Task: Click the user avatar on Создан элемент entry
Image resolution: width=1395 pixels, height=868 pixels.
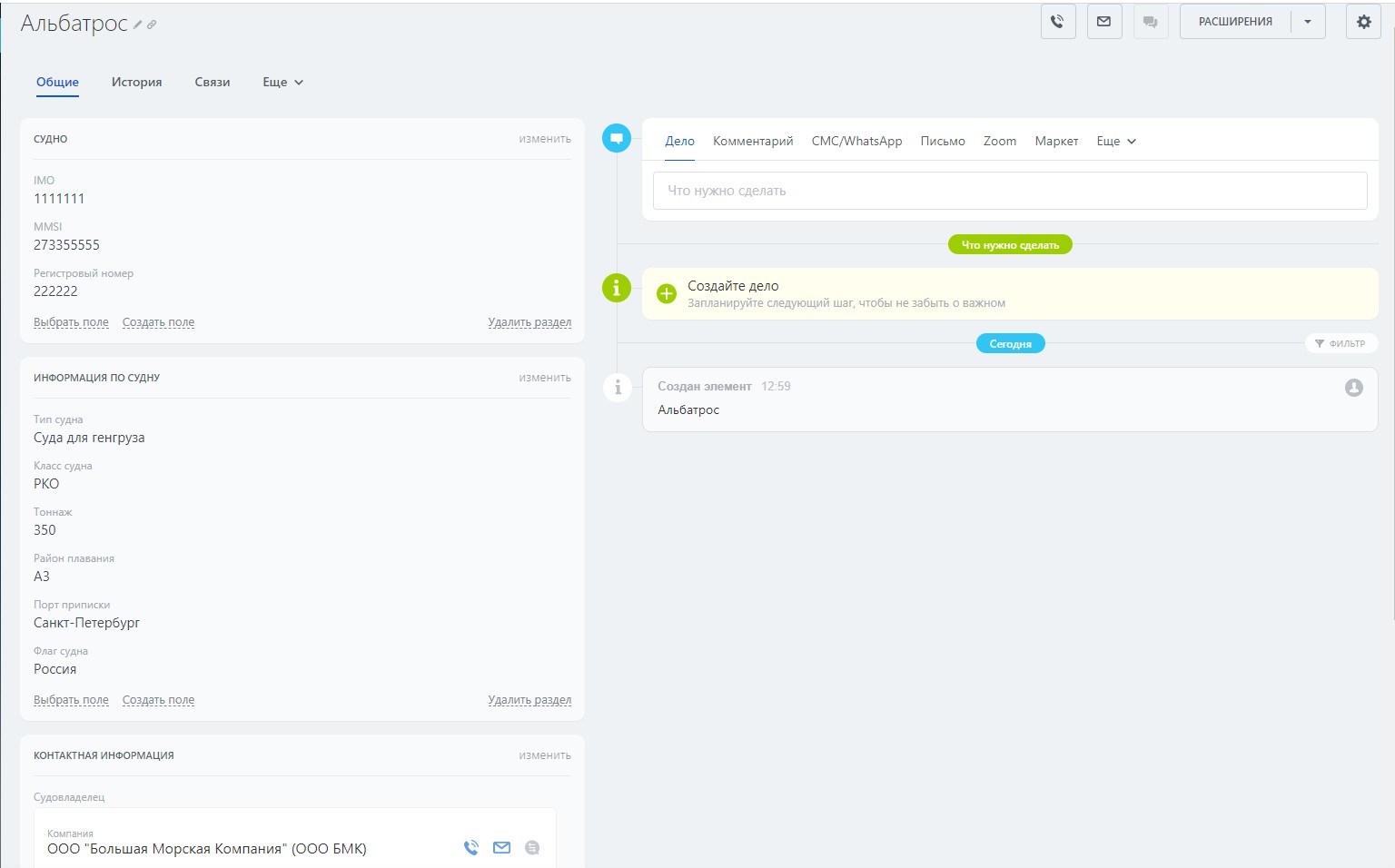Action: pyautogui.click(x=1353, y=388)
